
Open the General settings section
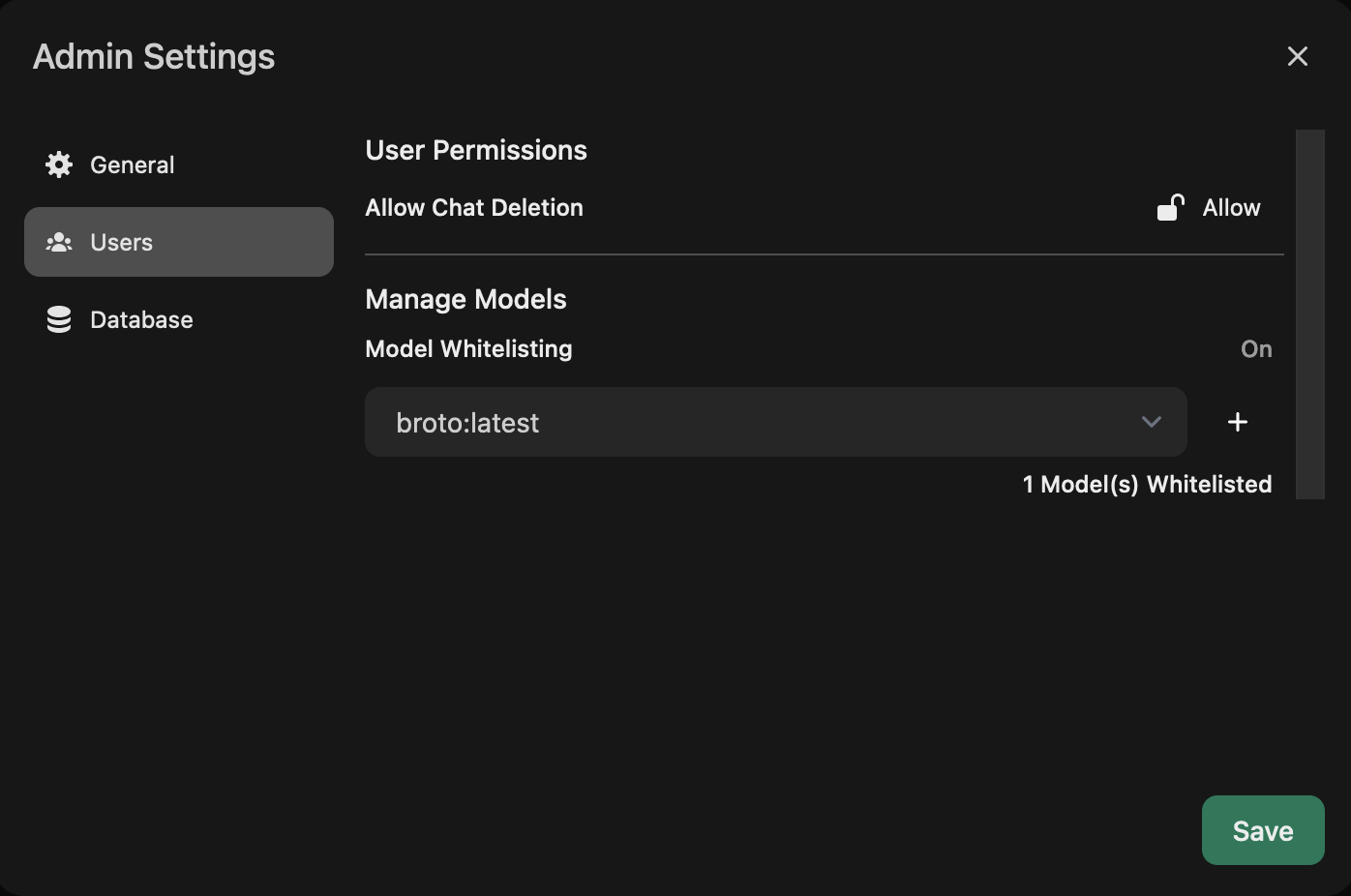132,164
